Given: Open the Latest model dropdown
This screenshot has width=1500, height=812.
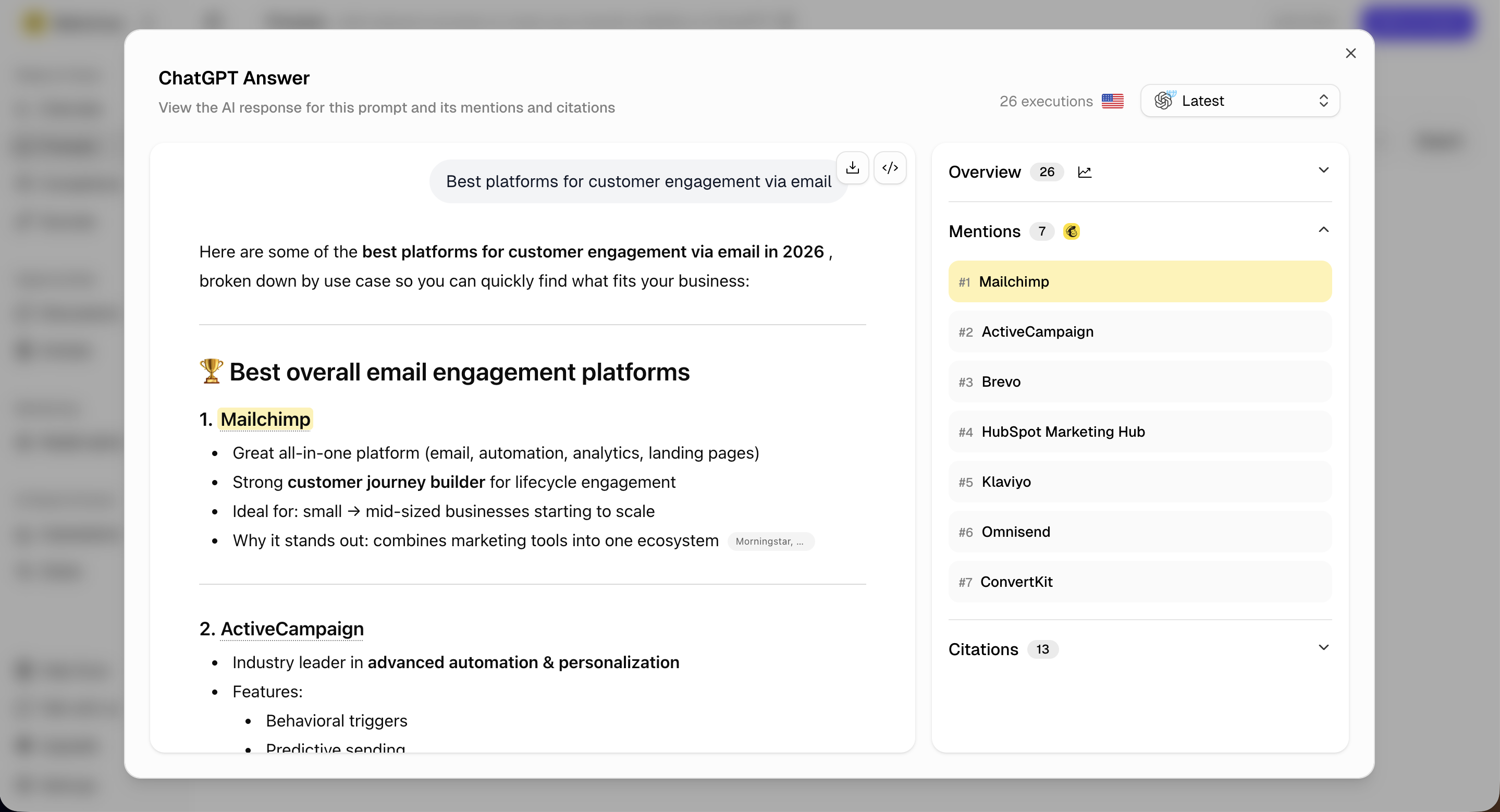Looking at the screenshot, I should 1239,100.
